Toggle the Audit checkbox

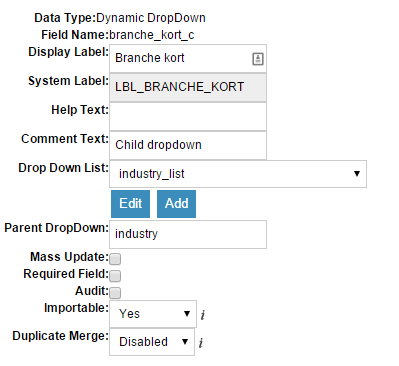[x=115, y=293]
